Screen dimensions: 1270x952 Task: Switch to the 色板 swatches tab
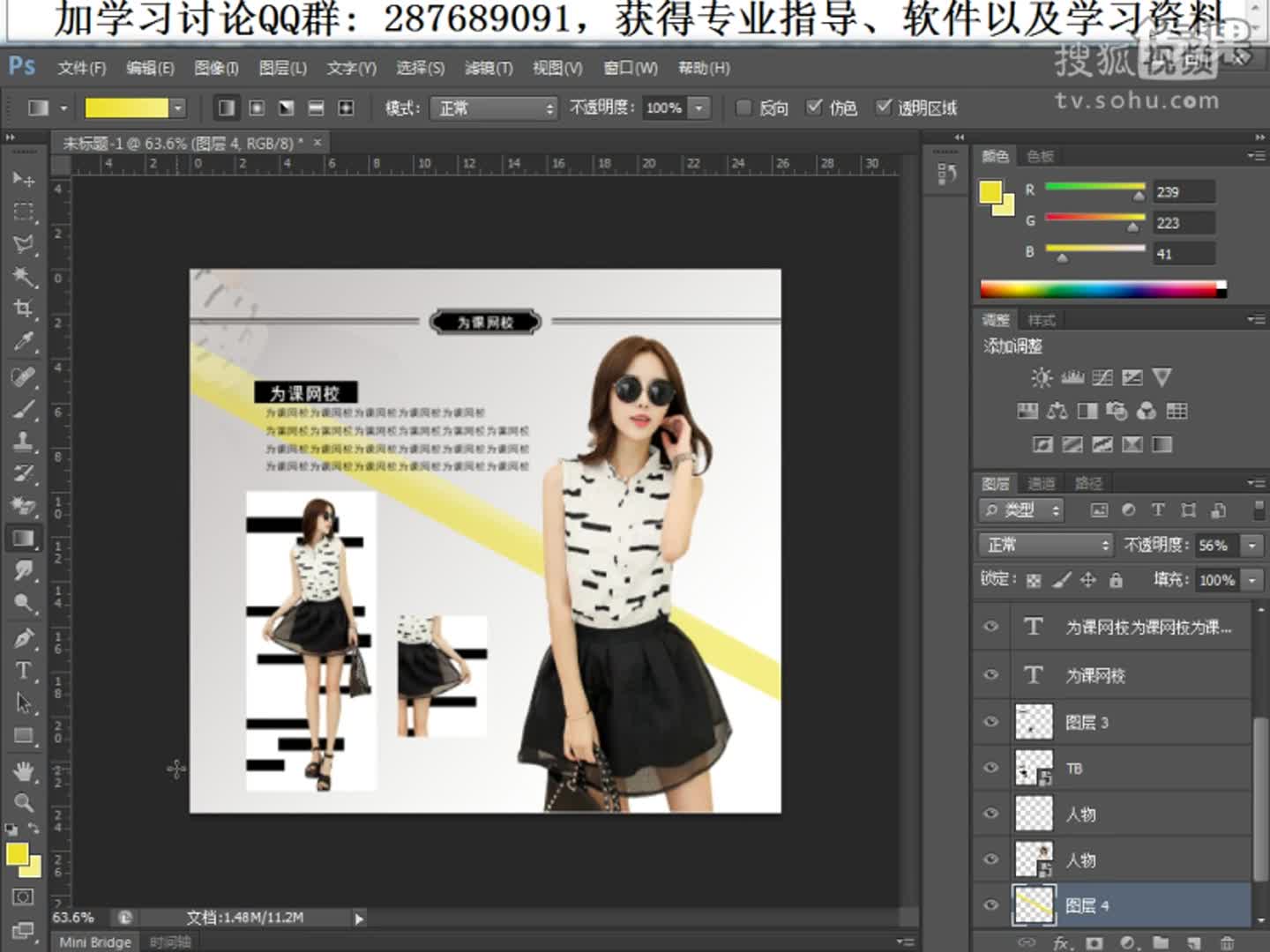1041,156
